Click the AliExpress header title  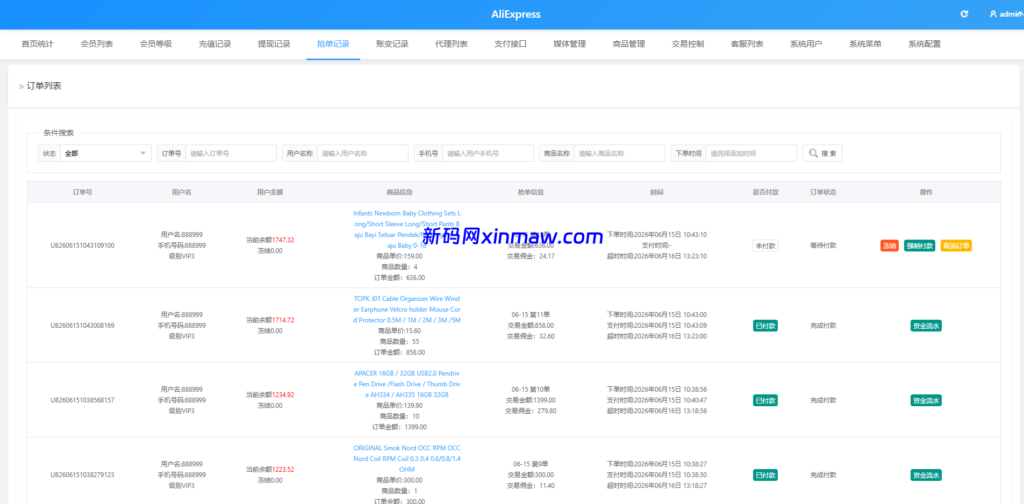[516, 14]
